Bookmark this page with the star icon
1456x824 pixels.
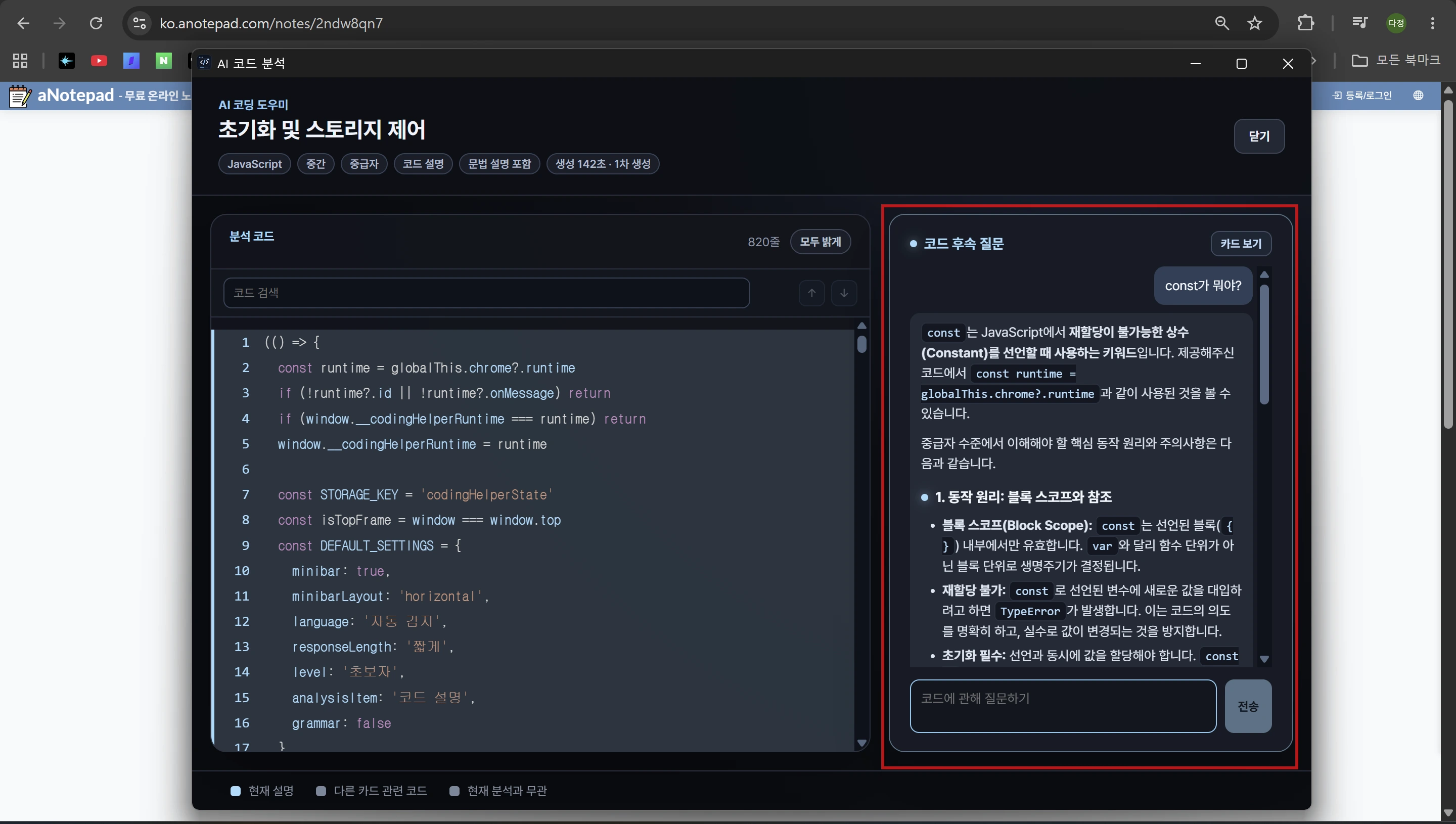tap(1255, 23)
